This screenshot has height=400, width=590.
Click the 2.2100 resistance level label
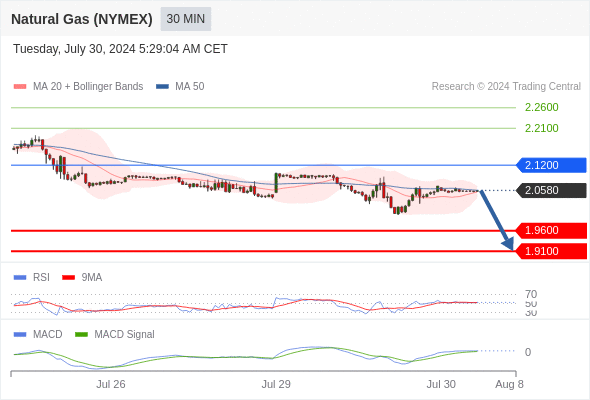[x=541, y=128]
